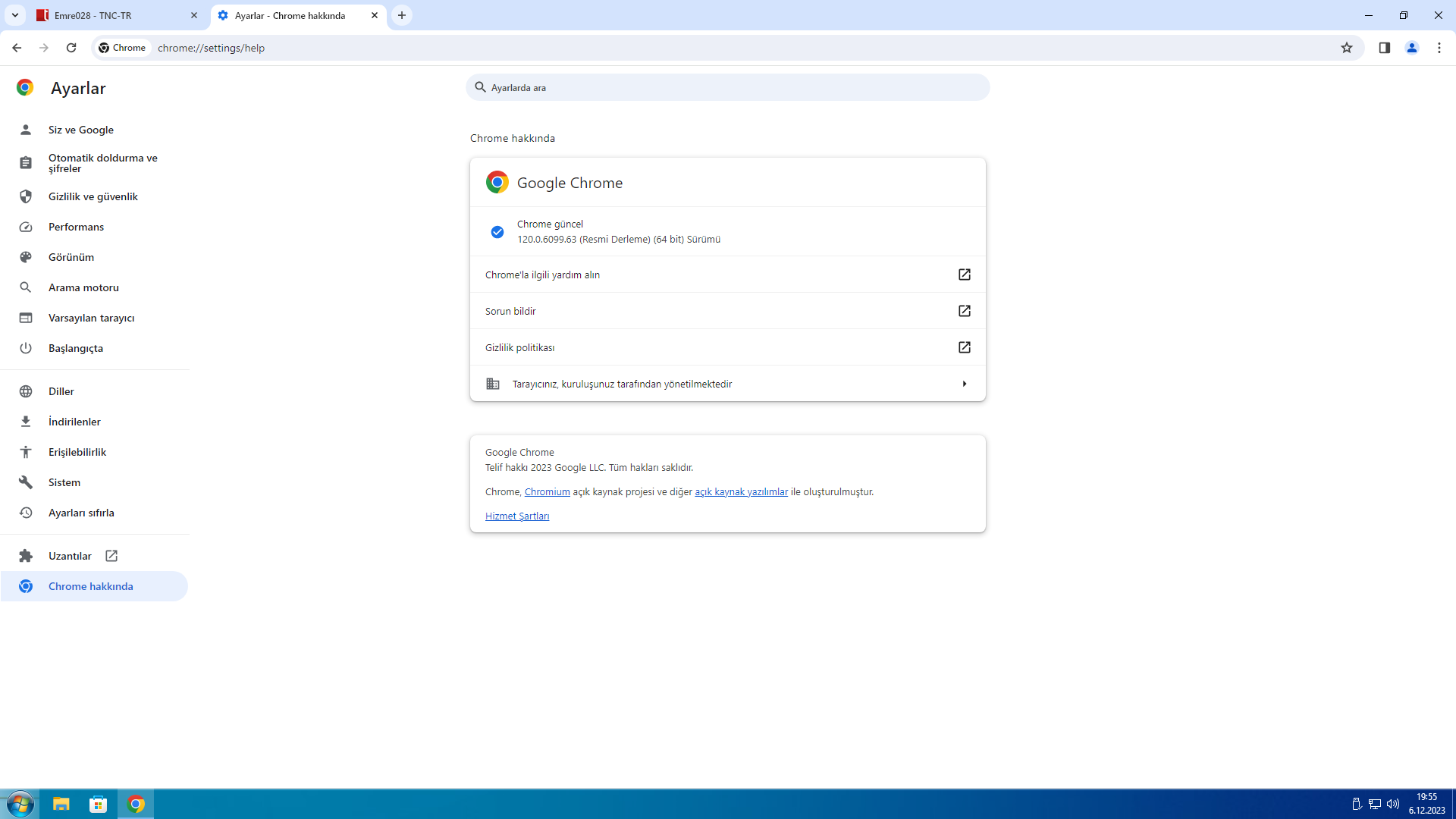Reload the current page
Image resolution: width=1456 pixels, height=819 pixels.
coord(71,48)
